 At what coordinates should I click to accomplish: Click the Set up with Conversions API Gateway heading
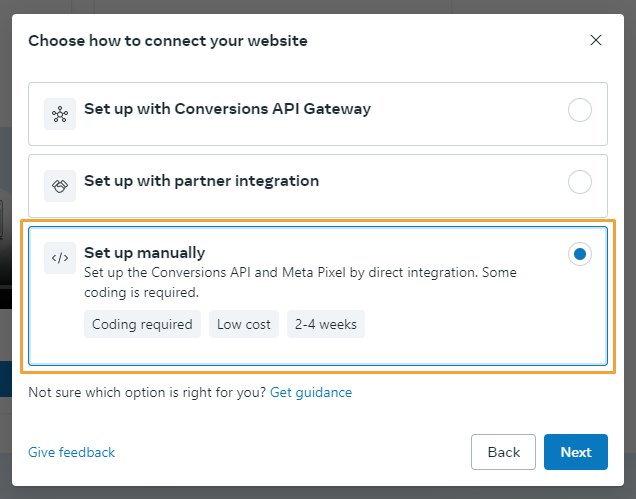[x=228, y=109]
